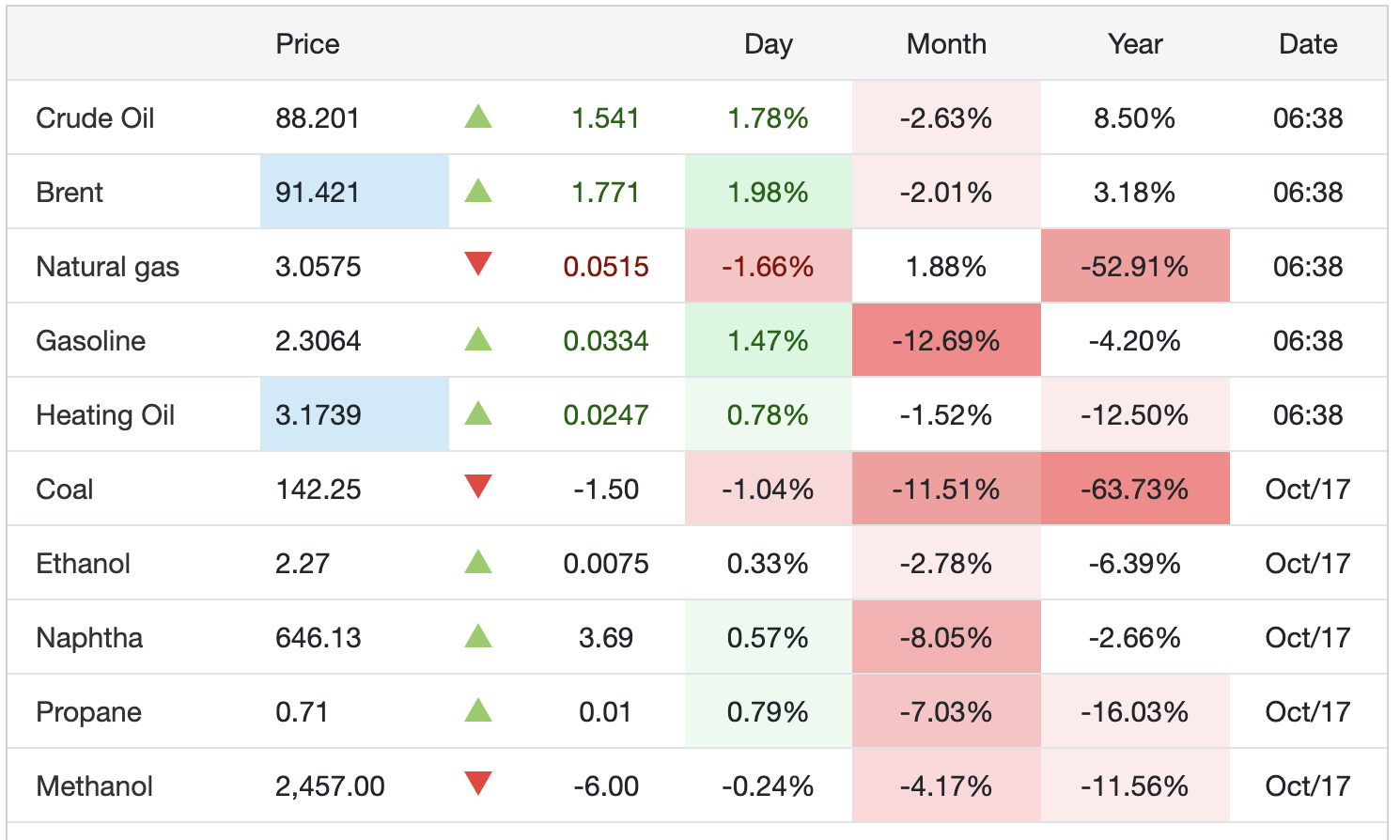Sort by the Year column header
Viewport: 1400px width, 840px height.
pos(1135,44)
